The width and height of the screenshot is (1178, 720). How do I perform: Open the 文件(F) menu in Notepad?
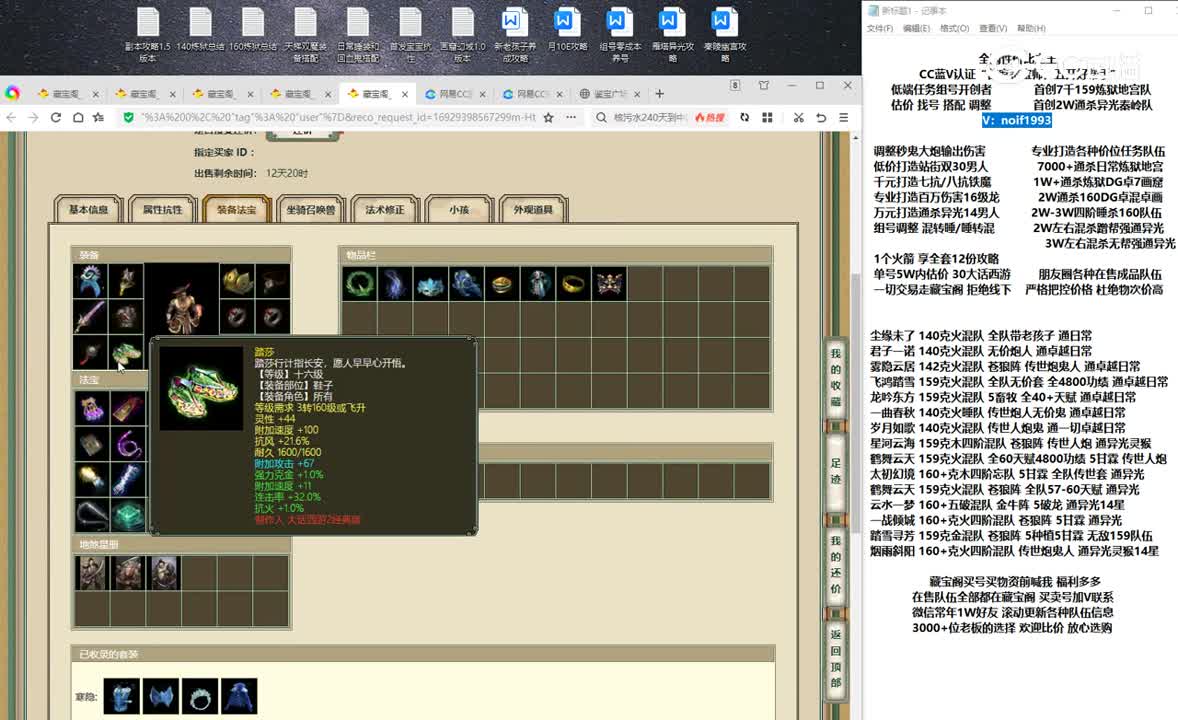click(880, 29)
